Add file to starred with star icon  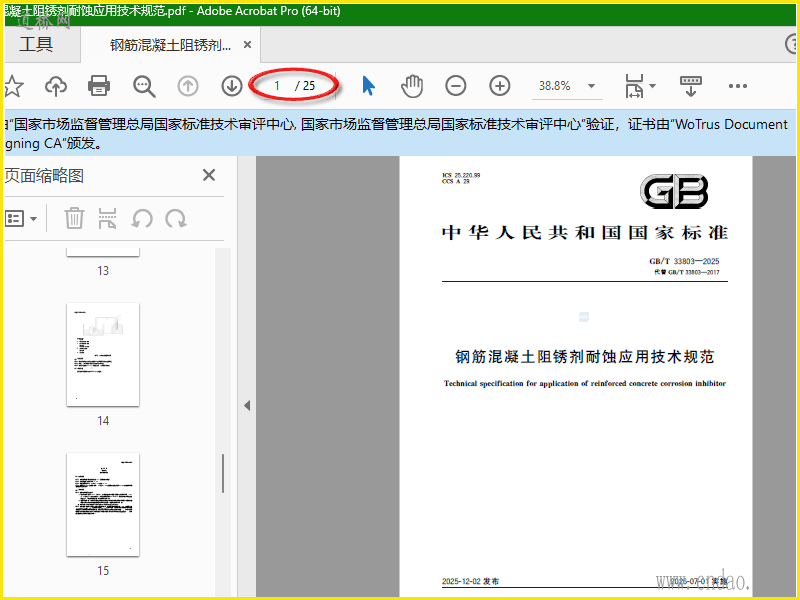tap(13, 86)
